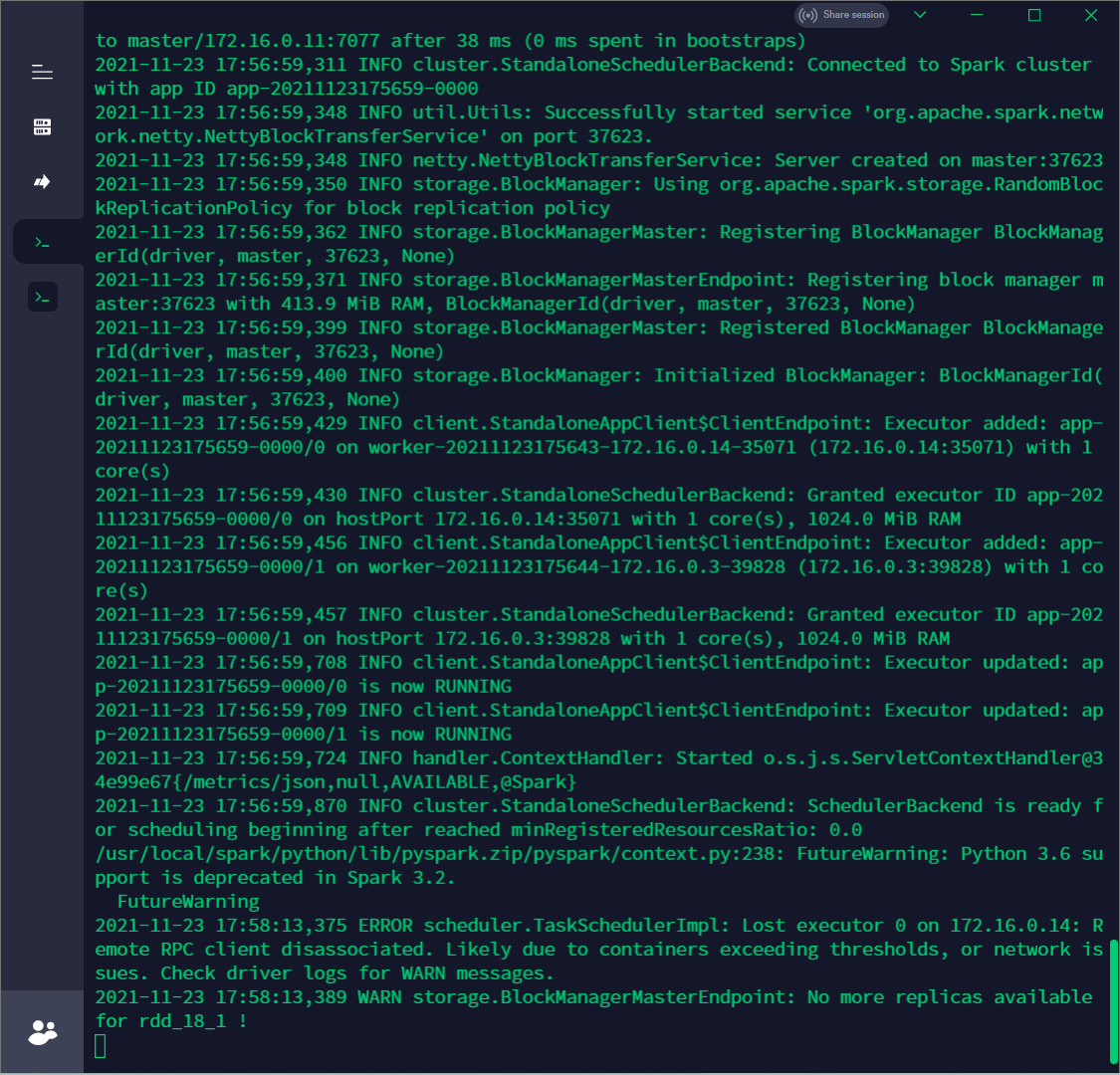Close the terminal window

click(x=1091, y=15)
